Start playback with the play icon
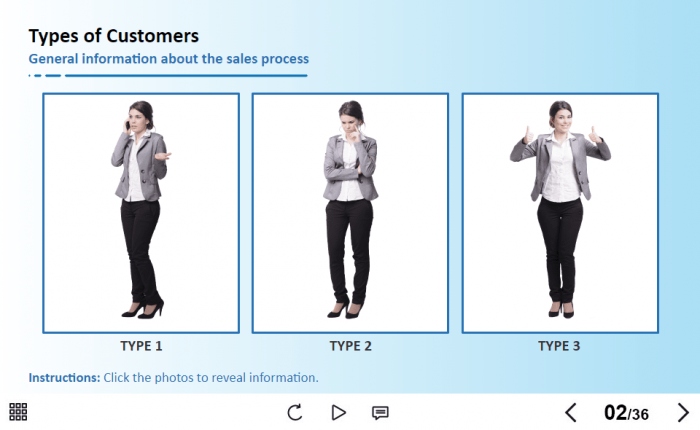Viewport: 700px width, 430px height. pyautogui.click(x=338, y=412)
